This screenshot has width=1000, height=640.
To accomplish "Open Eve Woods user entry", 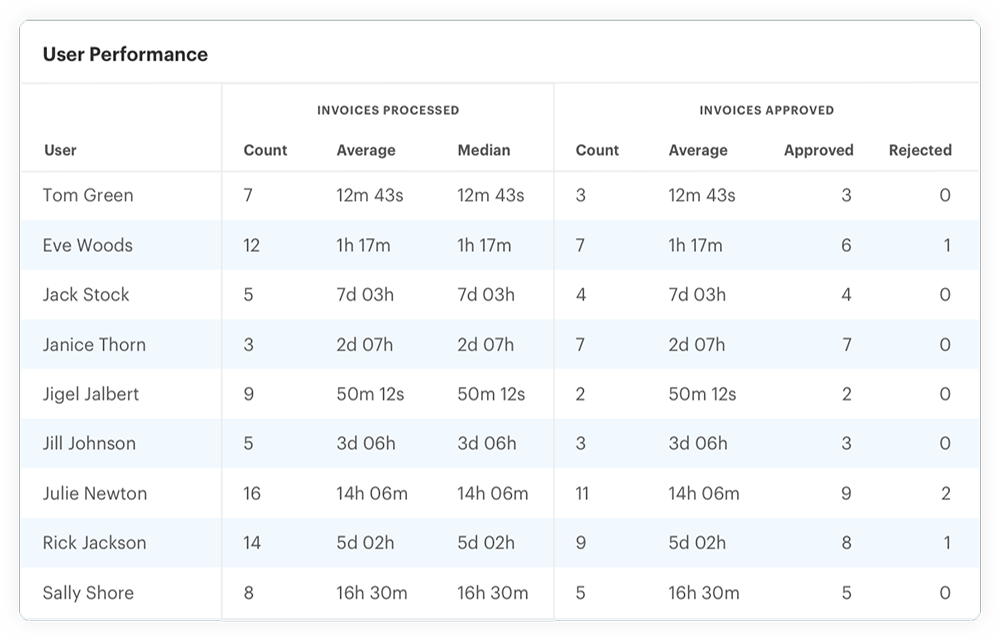I will 88,245.
